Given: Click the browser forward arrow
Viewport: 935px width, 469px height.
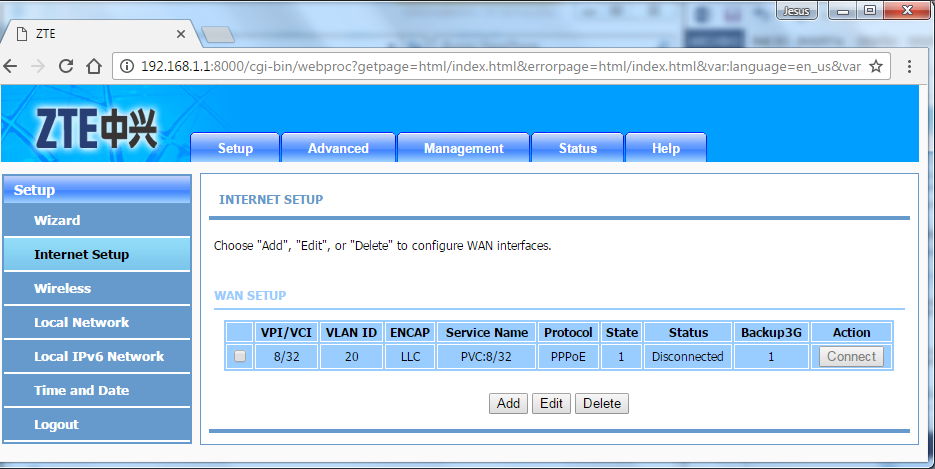Looking at the screenshot, I should click(38, 66).
